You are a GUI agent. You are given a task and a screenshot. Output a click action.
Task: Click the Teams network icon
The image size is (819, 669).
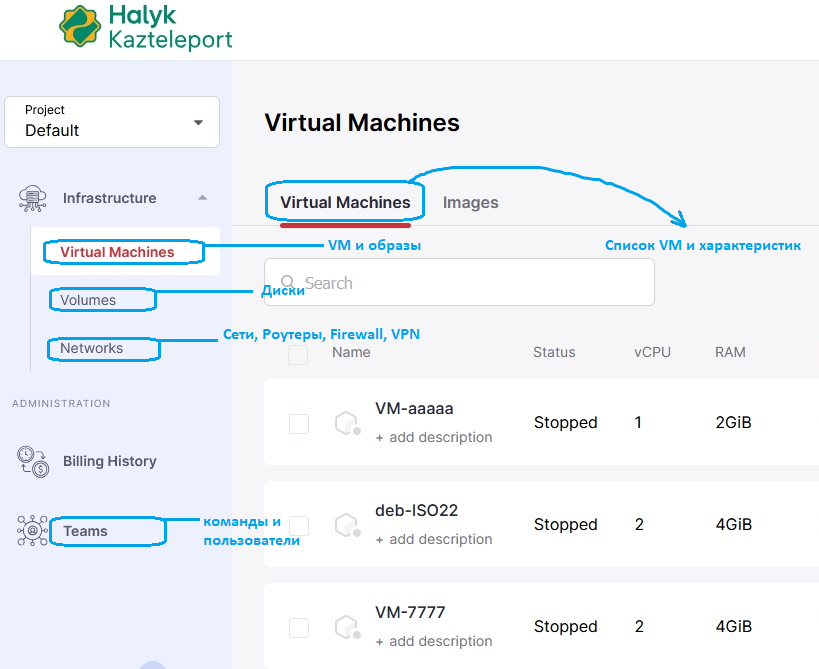tap(33, 531)
